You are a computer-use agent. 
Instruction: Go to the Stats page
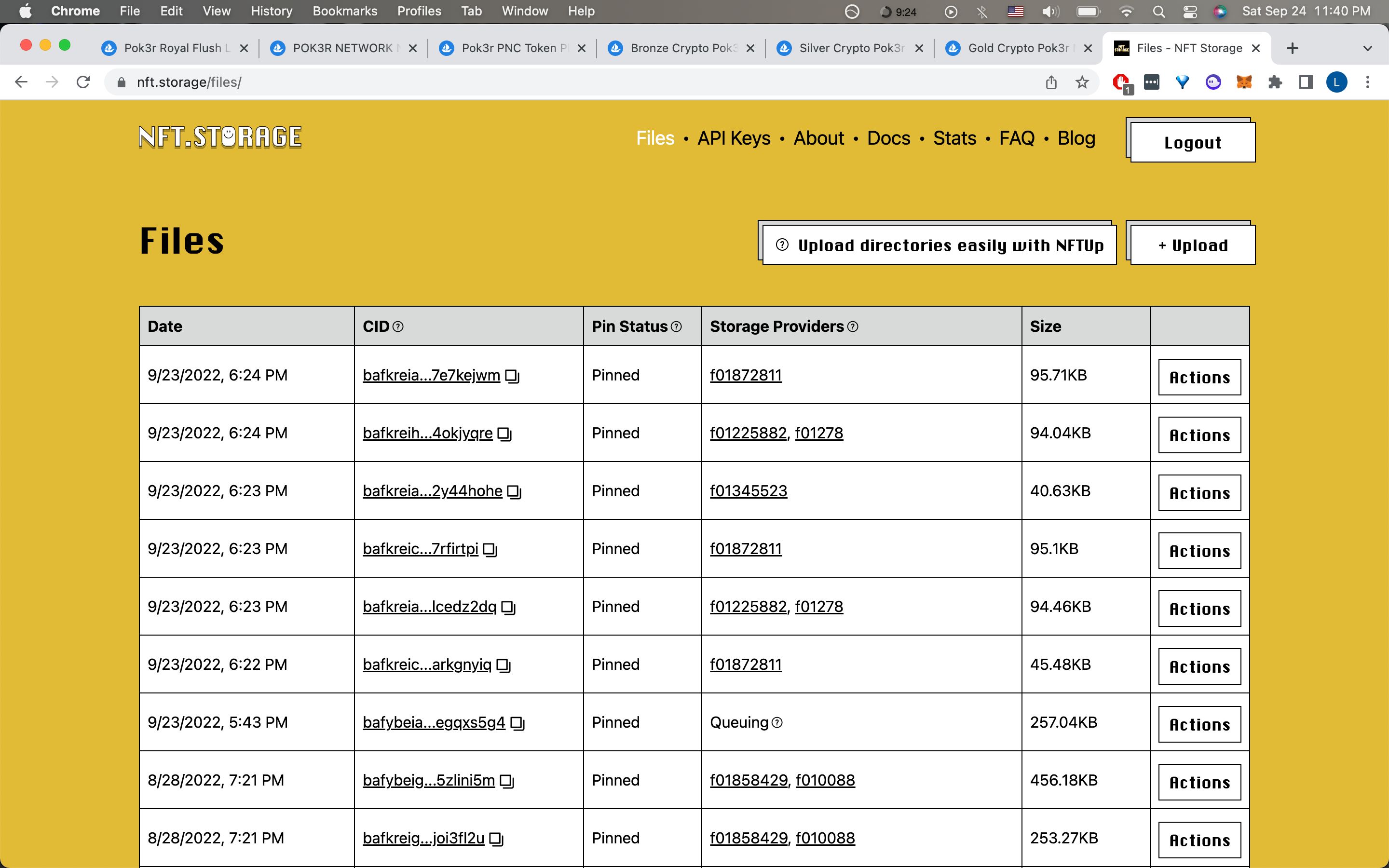[954, 138]
